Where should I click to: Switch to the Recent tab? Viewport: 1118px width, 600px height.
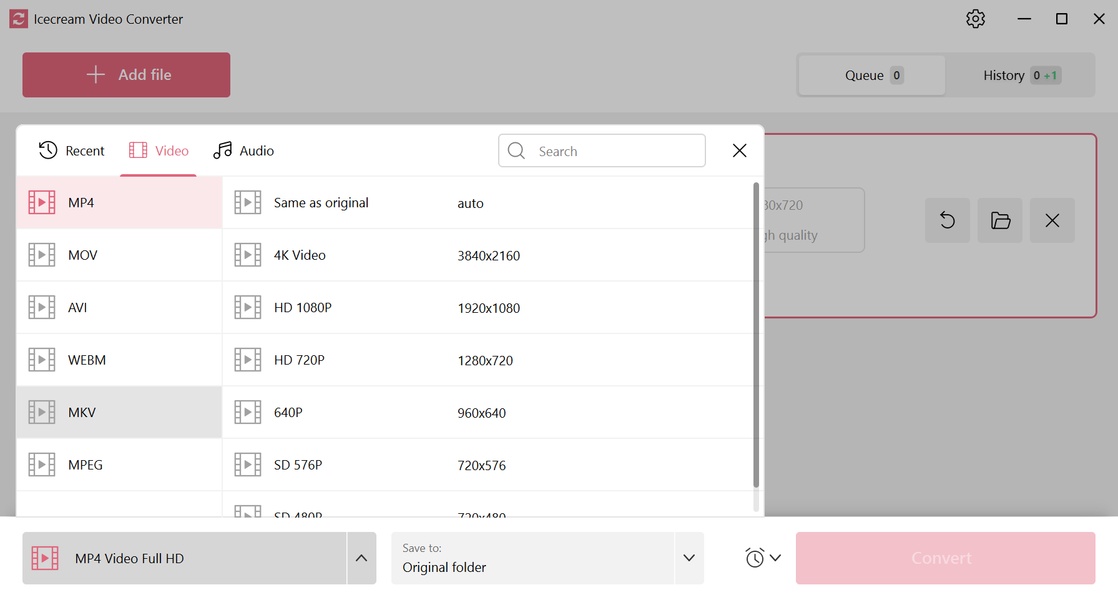tap(72, 151)
